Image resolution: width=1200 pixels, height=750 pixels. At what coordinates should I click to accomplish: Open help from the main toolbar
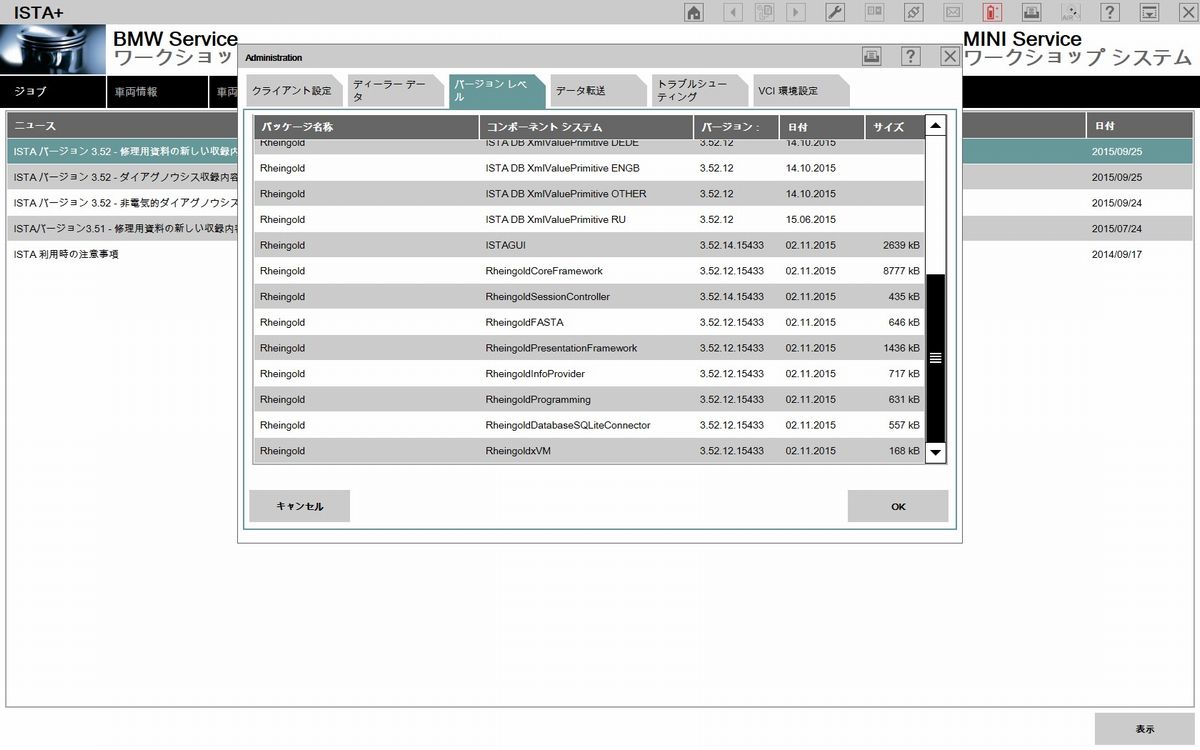[x=1110, y=12]
